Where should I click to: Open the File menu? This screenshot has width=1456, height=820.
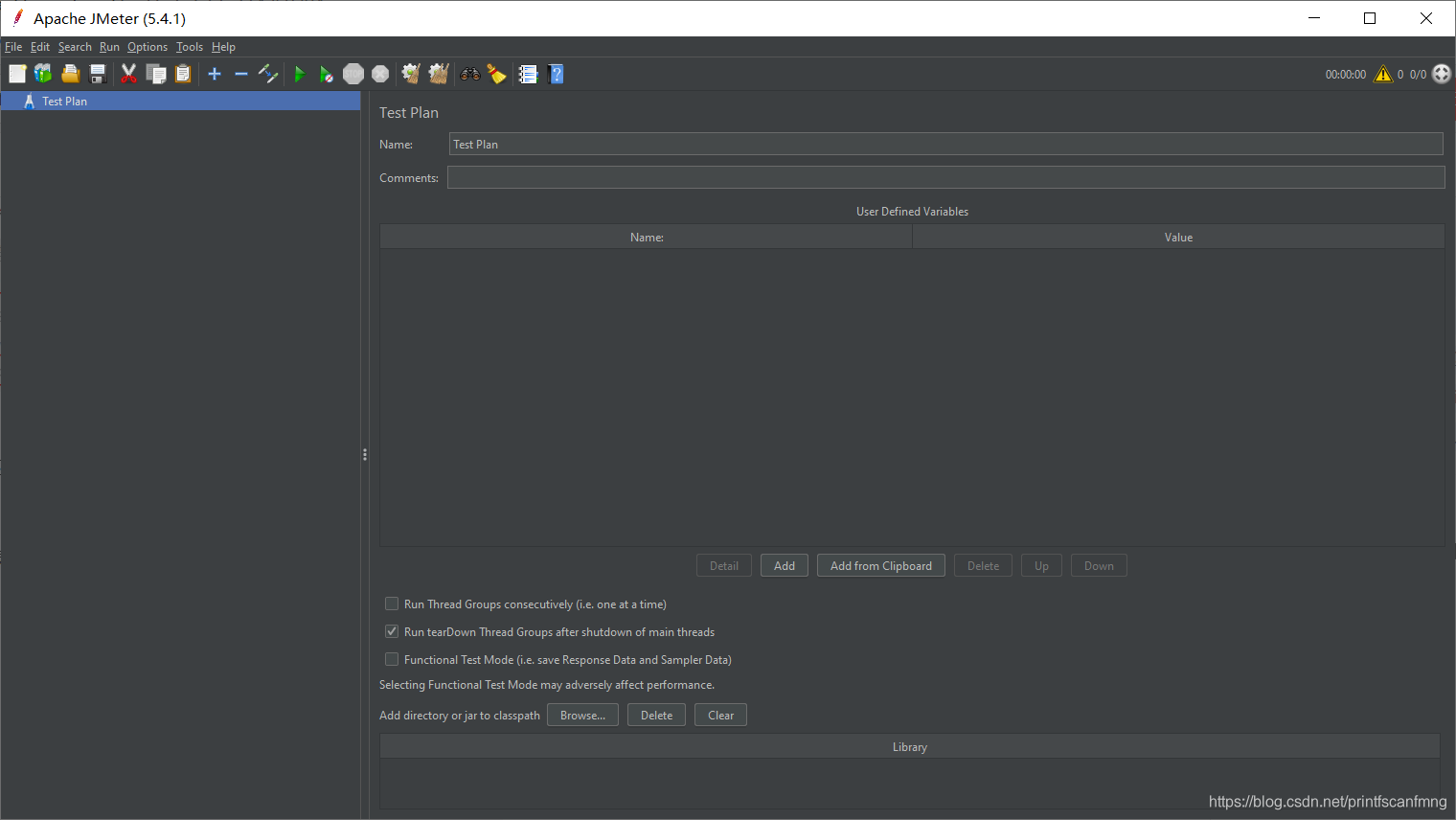pyautogui.click(x=13, y=47)
